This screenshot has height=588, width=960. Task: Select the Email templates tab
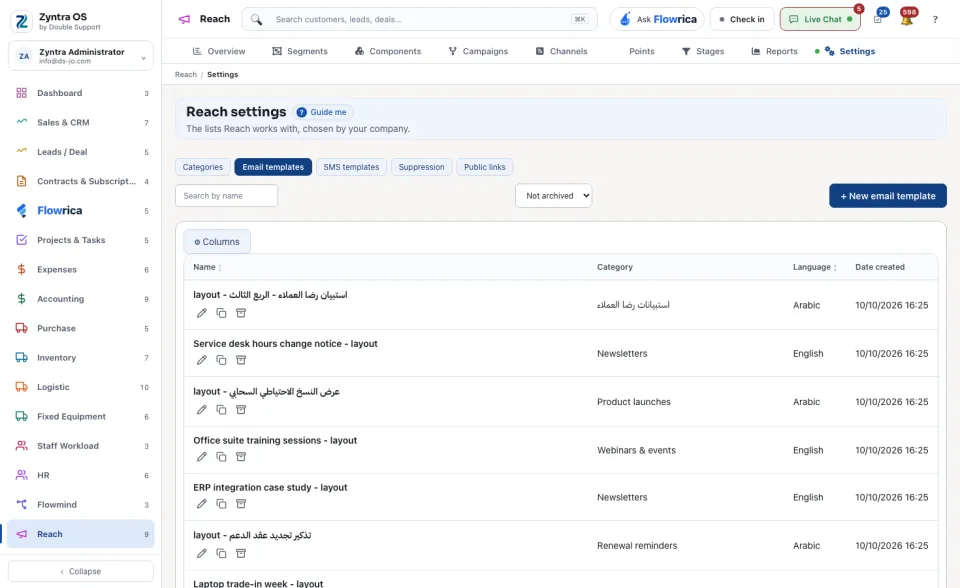pos(273,167)
